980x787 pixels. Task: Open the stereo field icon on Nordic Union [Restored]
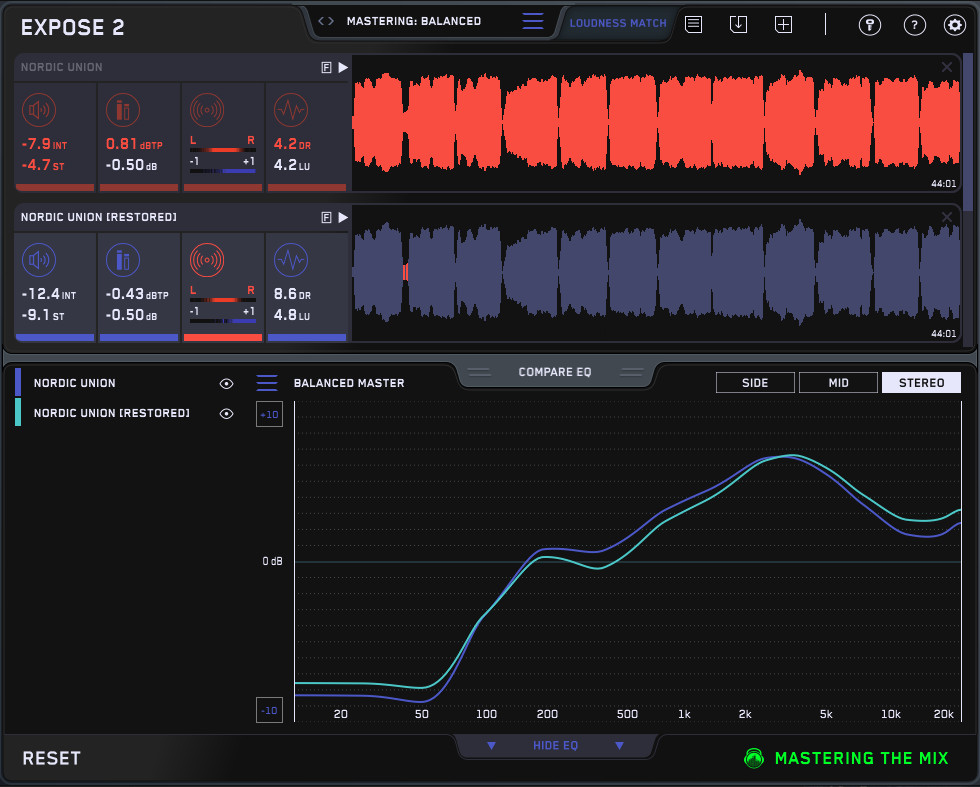pyautogui.click(x=207, y=260)
